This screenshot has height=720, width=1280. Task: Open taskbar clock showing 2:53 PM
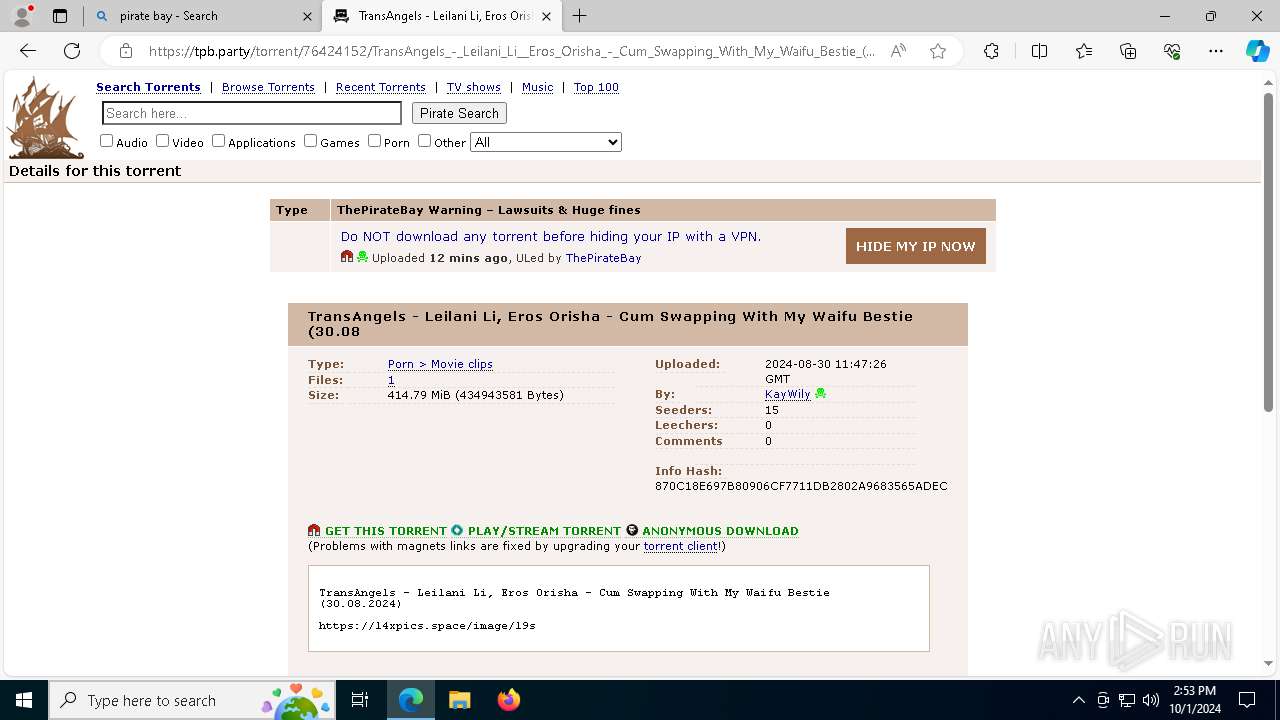point(1194,700)
